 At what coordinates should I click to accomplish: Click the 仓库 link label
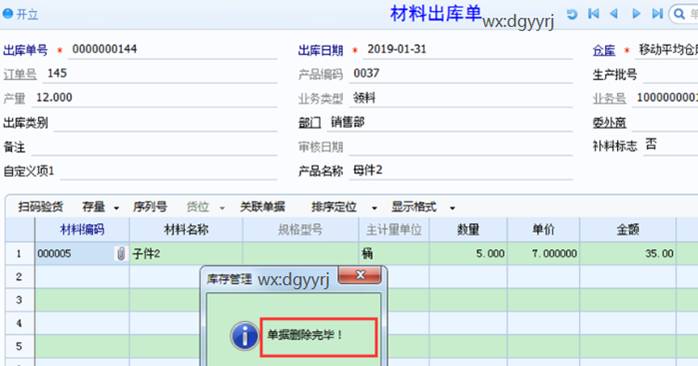tap(604, 51)
